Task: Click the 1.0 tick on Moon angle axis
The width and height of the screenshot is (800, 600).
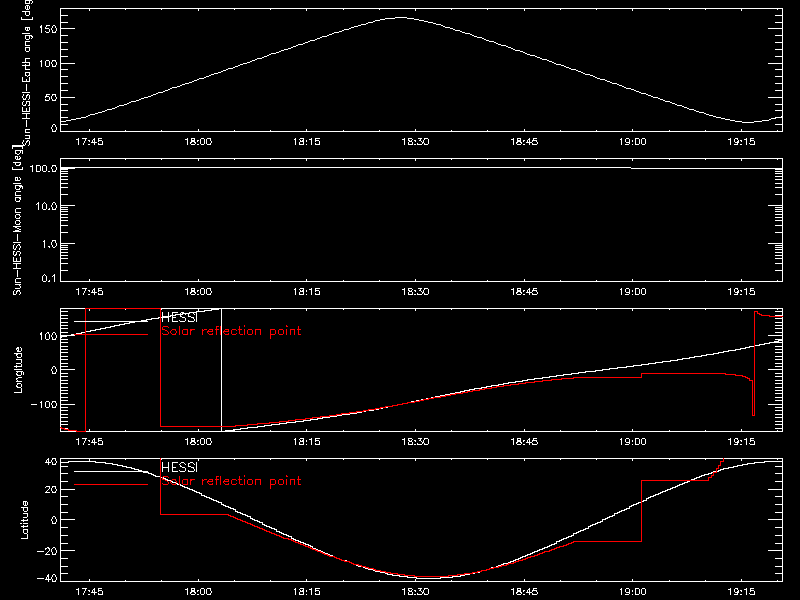Action: click(49, 244)
